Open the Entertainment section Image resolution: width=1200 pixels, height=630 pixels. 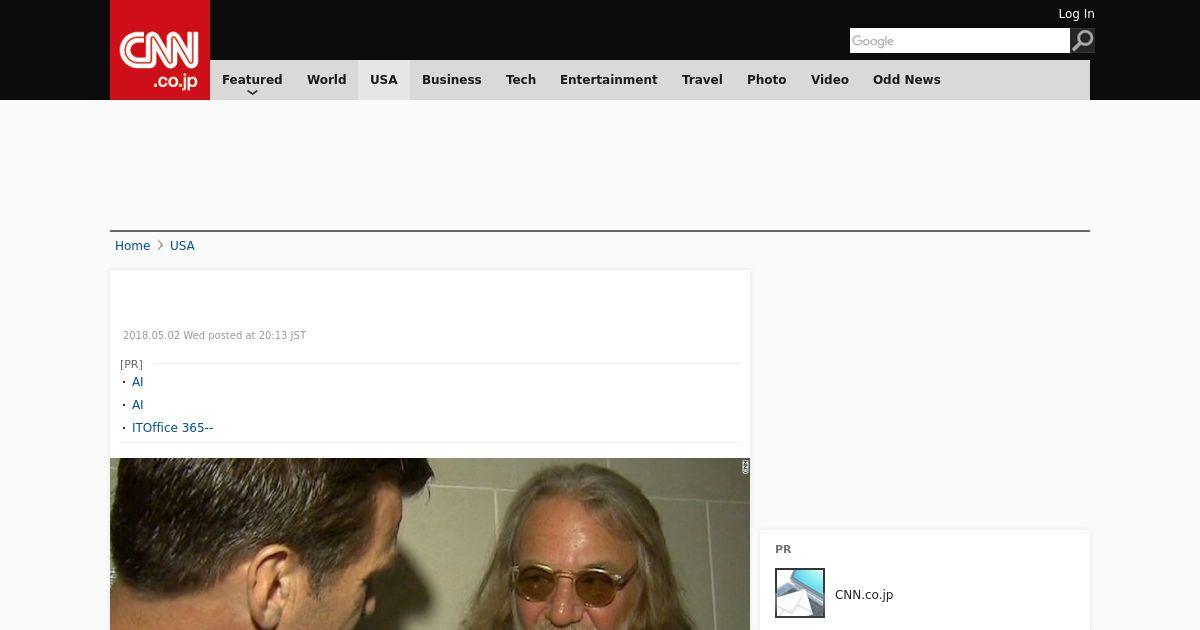(x=608, y=80)
